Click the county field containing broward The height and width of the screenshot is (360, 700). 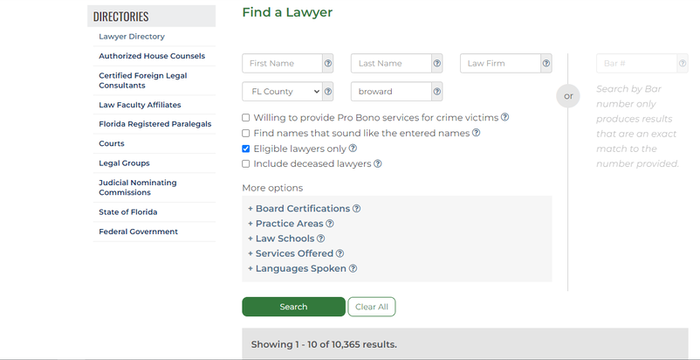pos(391,91)
